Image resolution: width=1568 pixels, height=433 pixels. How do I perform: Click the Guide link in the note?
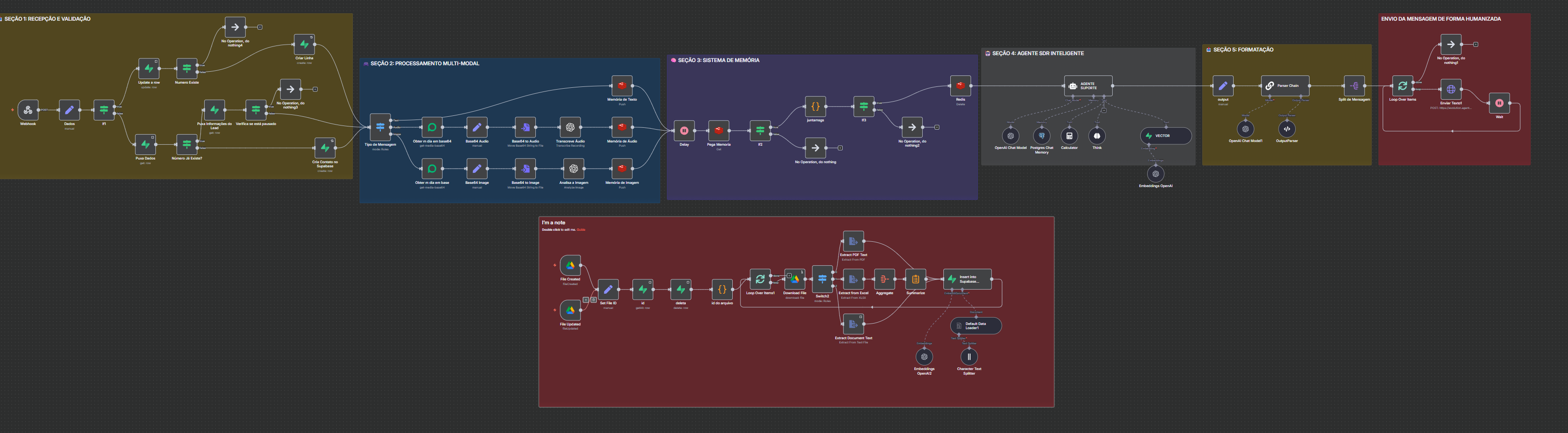[x=580, y=230]
